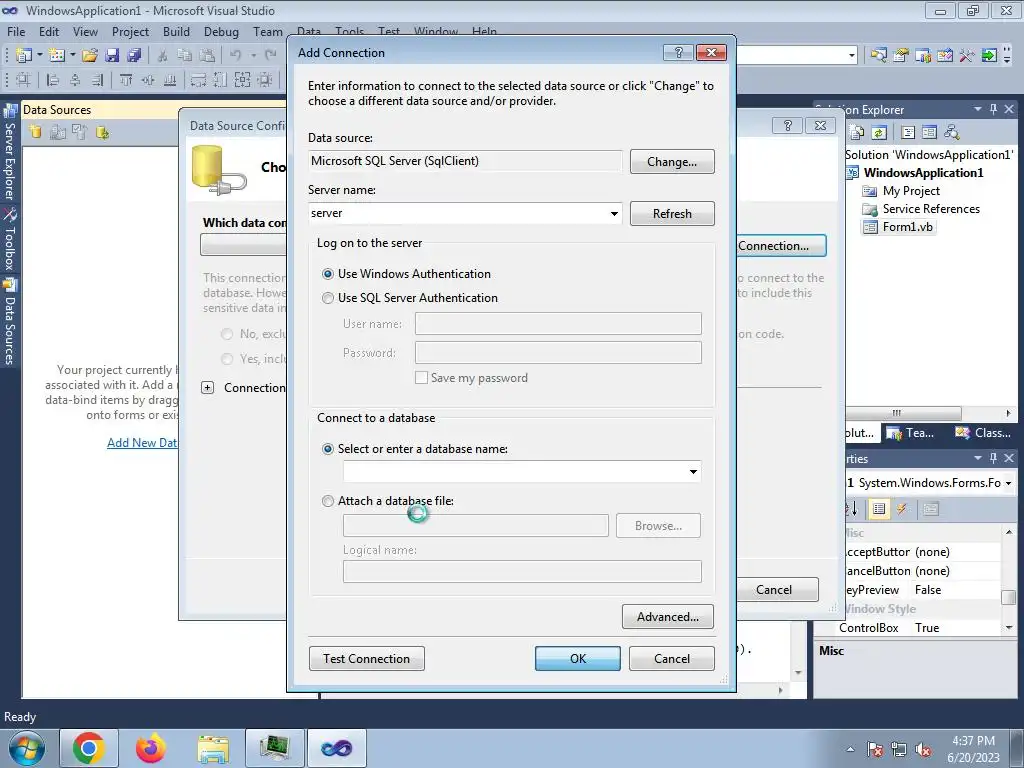The image size is (1024, 768).
Task: Click the Open File folder icon
Action: click(90, 56)
